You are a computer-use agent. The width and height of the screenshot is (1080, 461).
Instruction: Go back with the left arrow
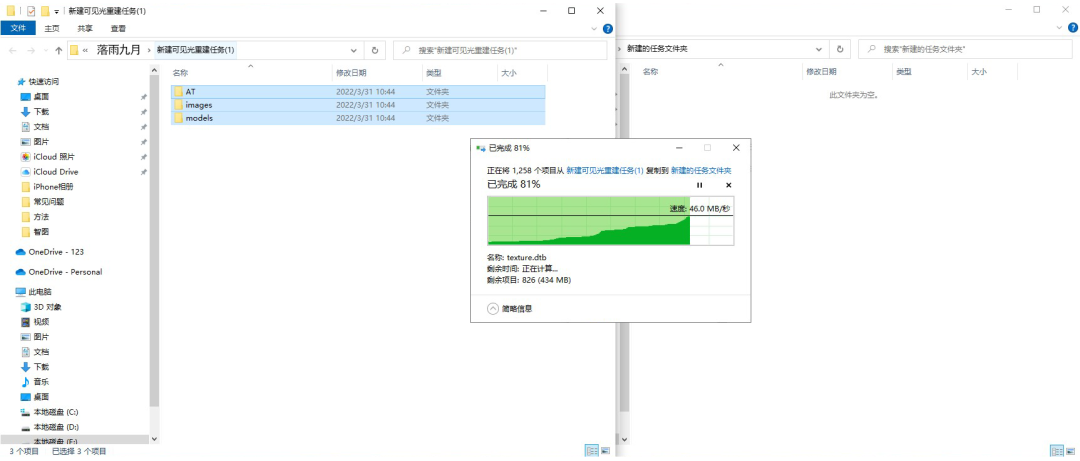(12, 50)
